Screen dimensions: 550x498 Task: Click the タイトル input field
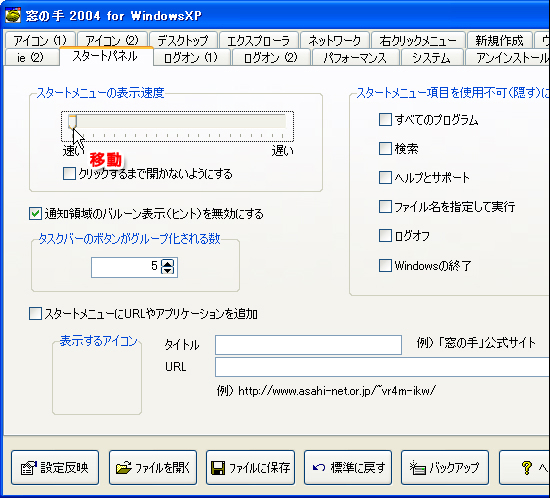coord(308,345)
